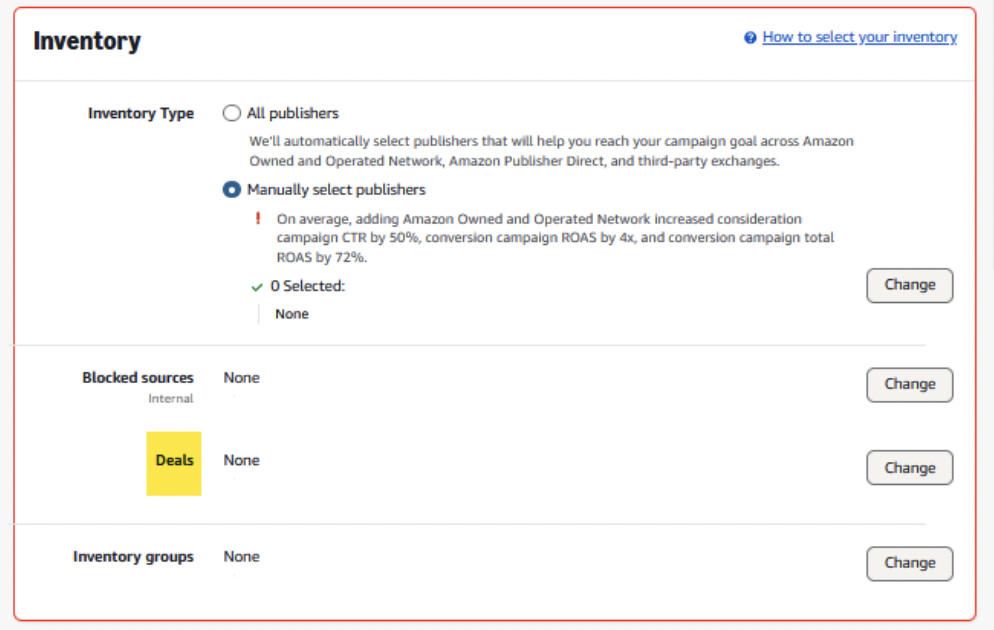994x630 pixels.
Task: Click the green checkmark beside 0 Selected
Action: click(257, 287)
